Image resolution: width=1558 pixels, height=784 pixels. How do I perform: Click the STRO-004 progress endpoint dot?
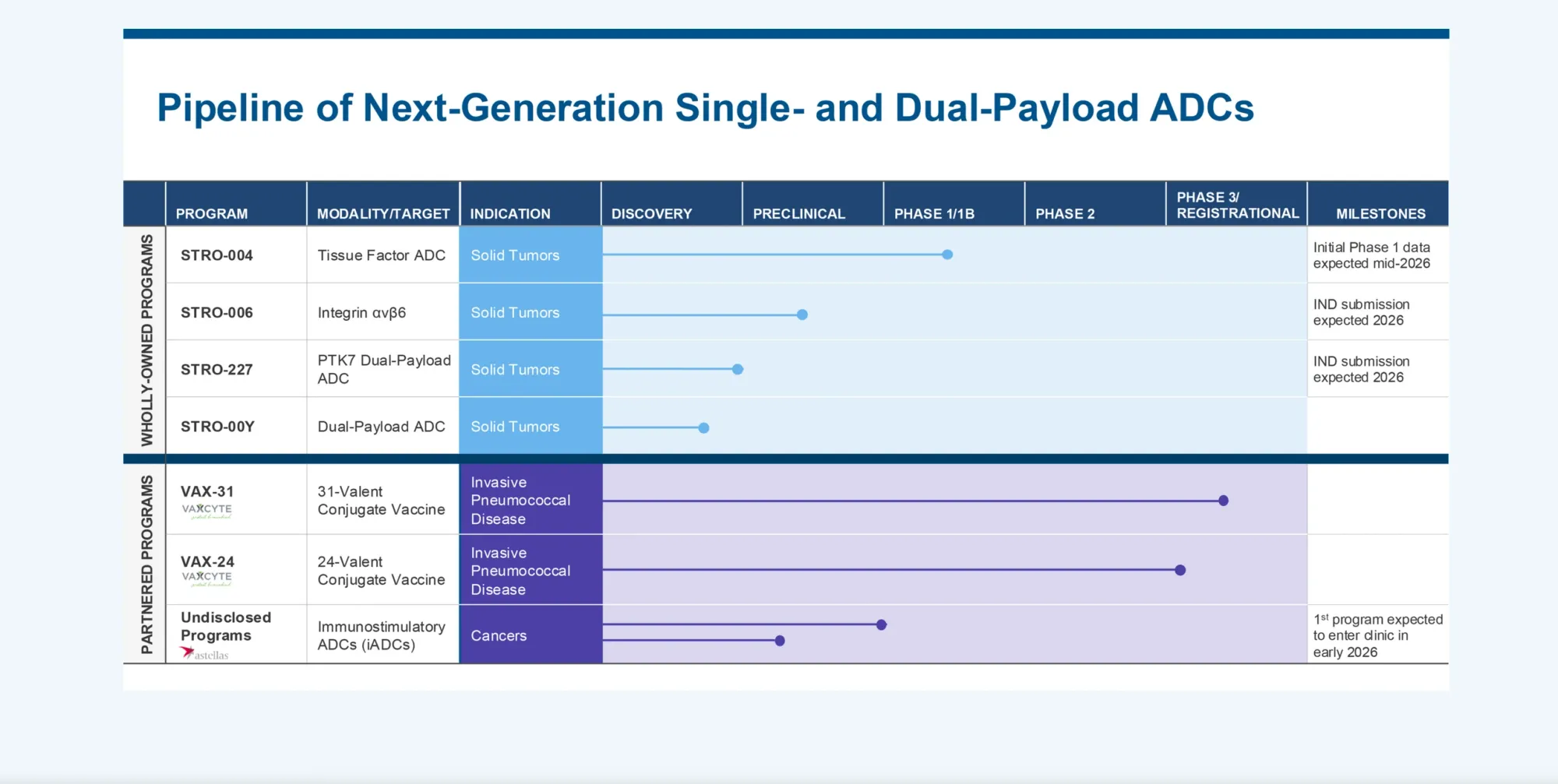[947, 255]
